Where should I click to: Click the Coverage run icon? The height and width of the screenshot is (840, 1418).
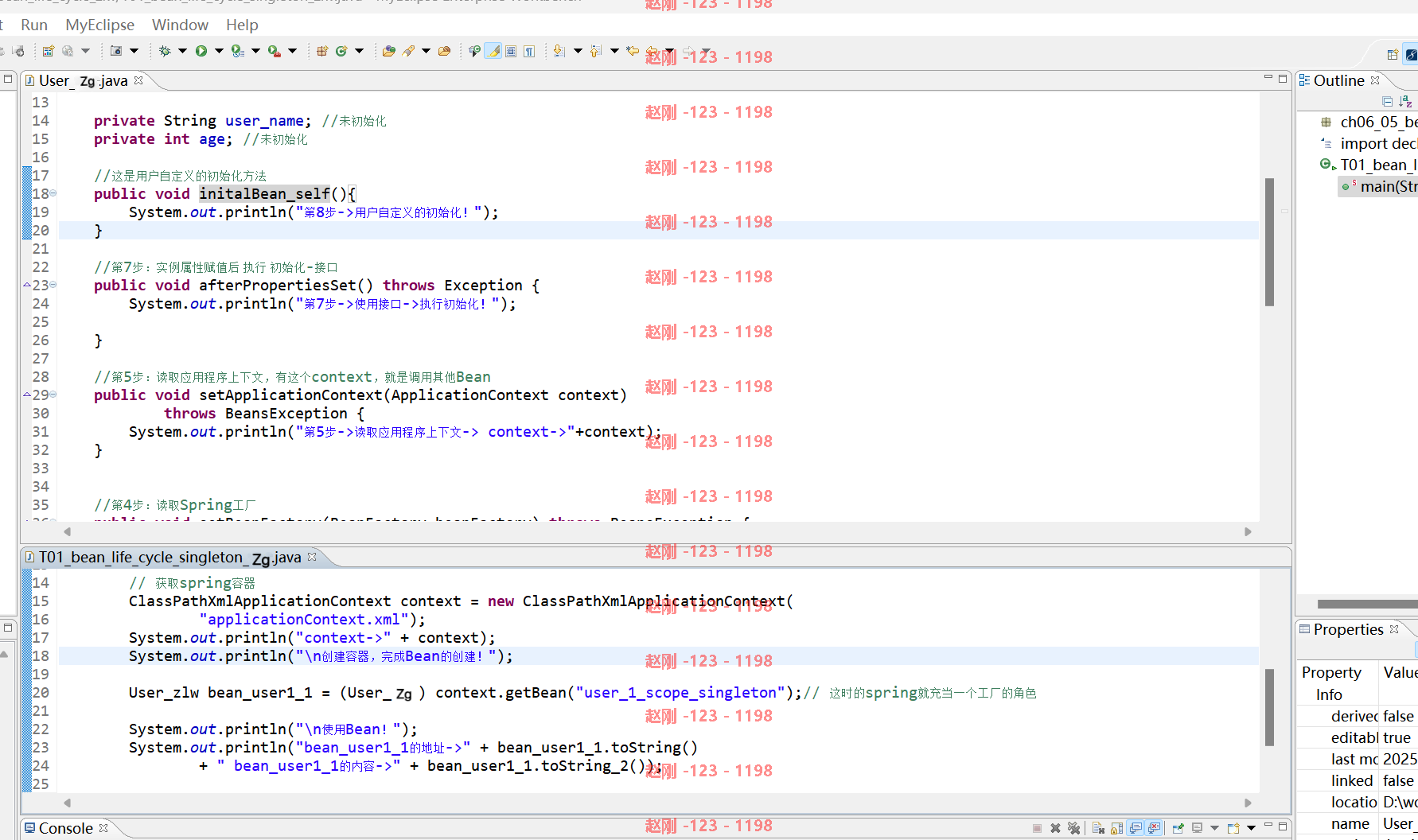click(237, 51)
